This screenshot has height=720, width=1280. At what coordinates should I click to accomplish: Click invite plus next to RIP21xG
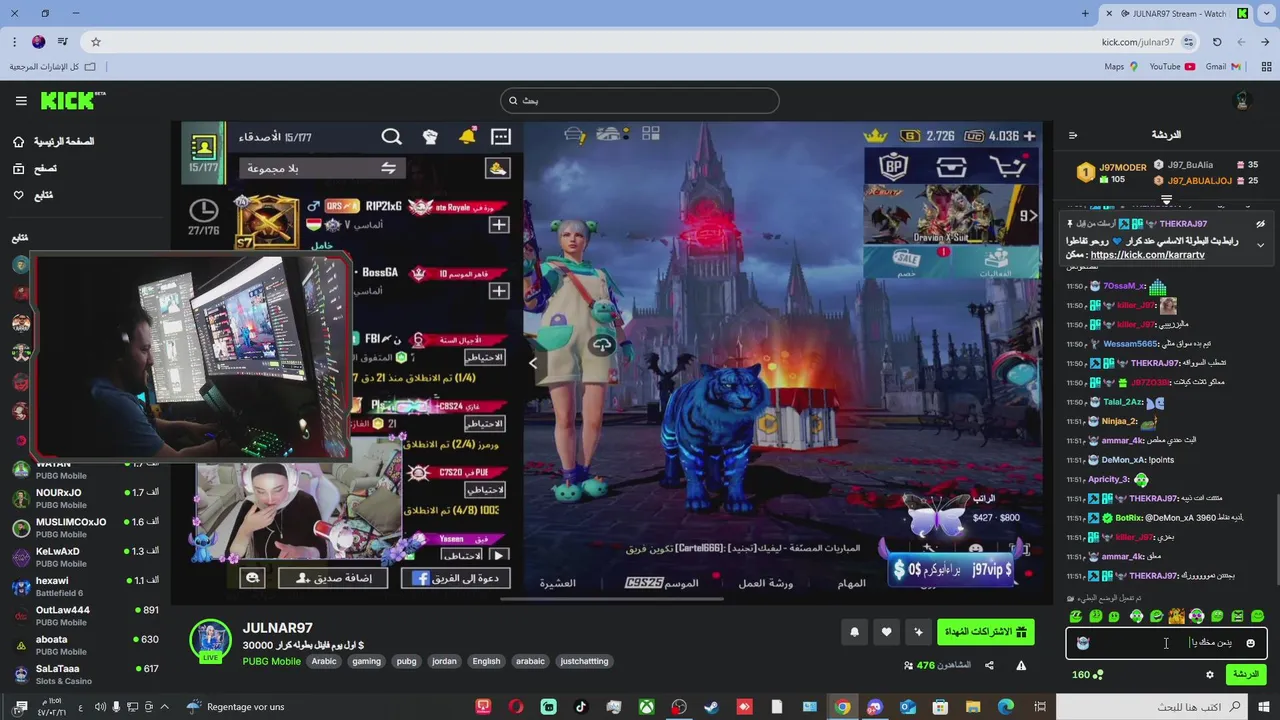(499, 224)
